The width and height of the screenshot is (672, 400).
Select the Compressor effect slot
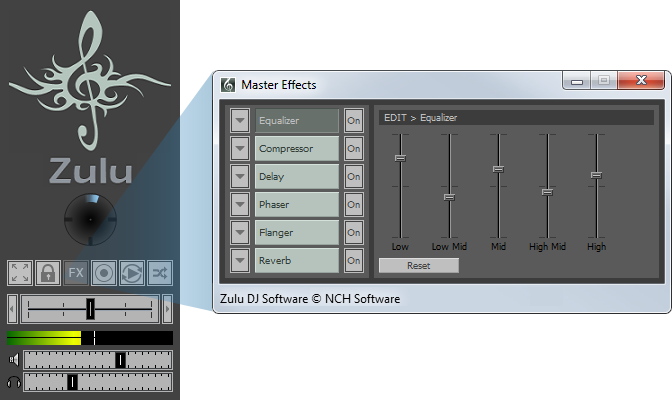pyautogui.click(x=297, y=148)
